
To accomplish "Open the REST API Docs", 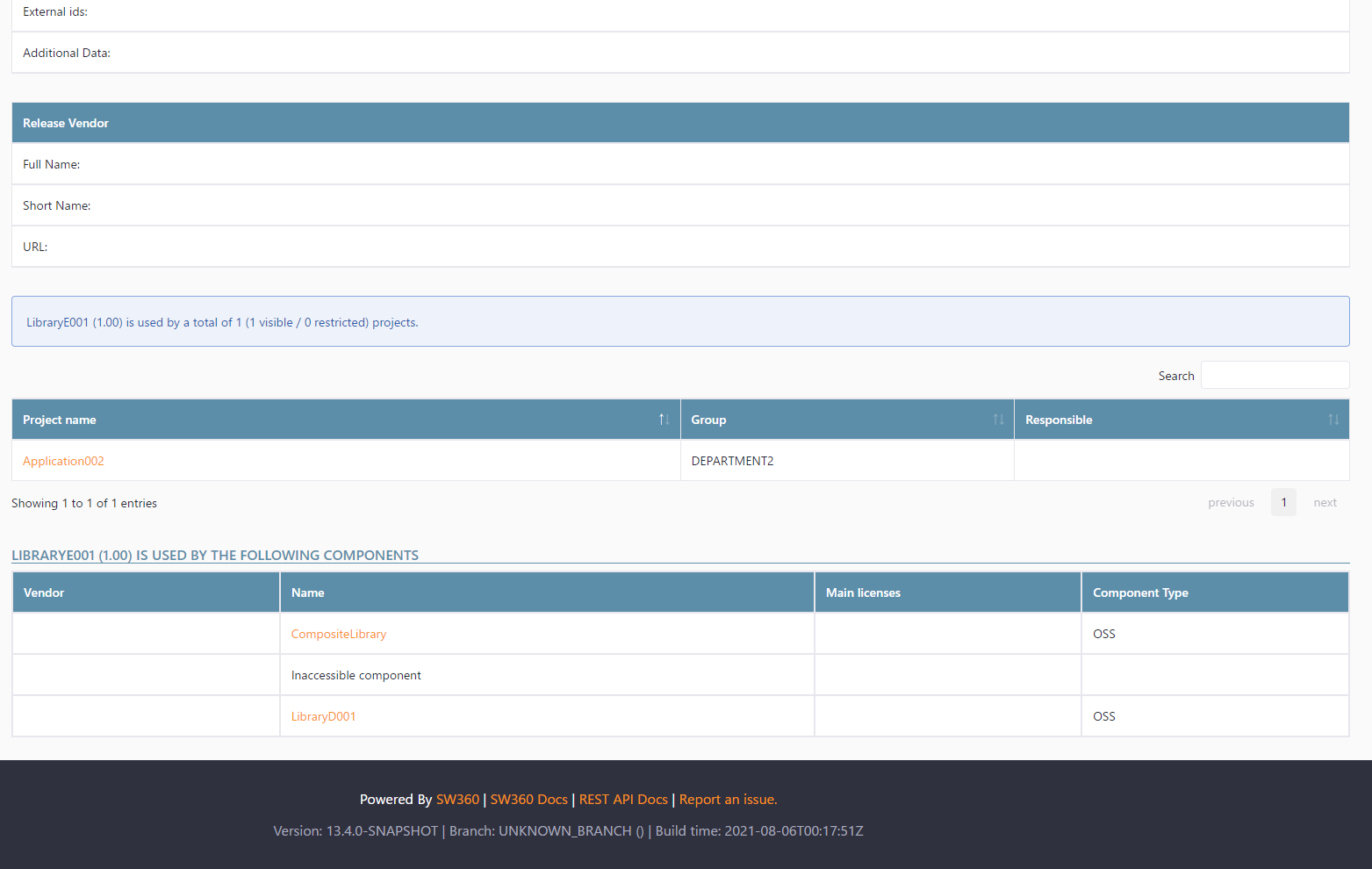I will 623,799.
